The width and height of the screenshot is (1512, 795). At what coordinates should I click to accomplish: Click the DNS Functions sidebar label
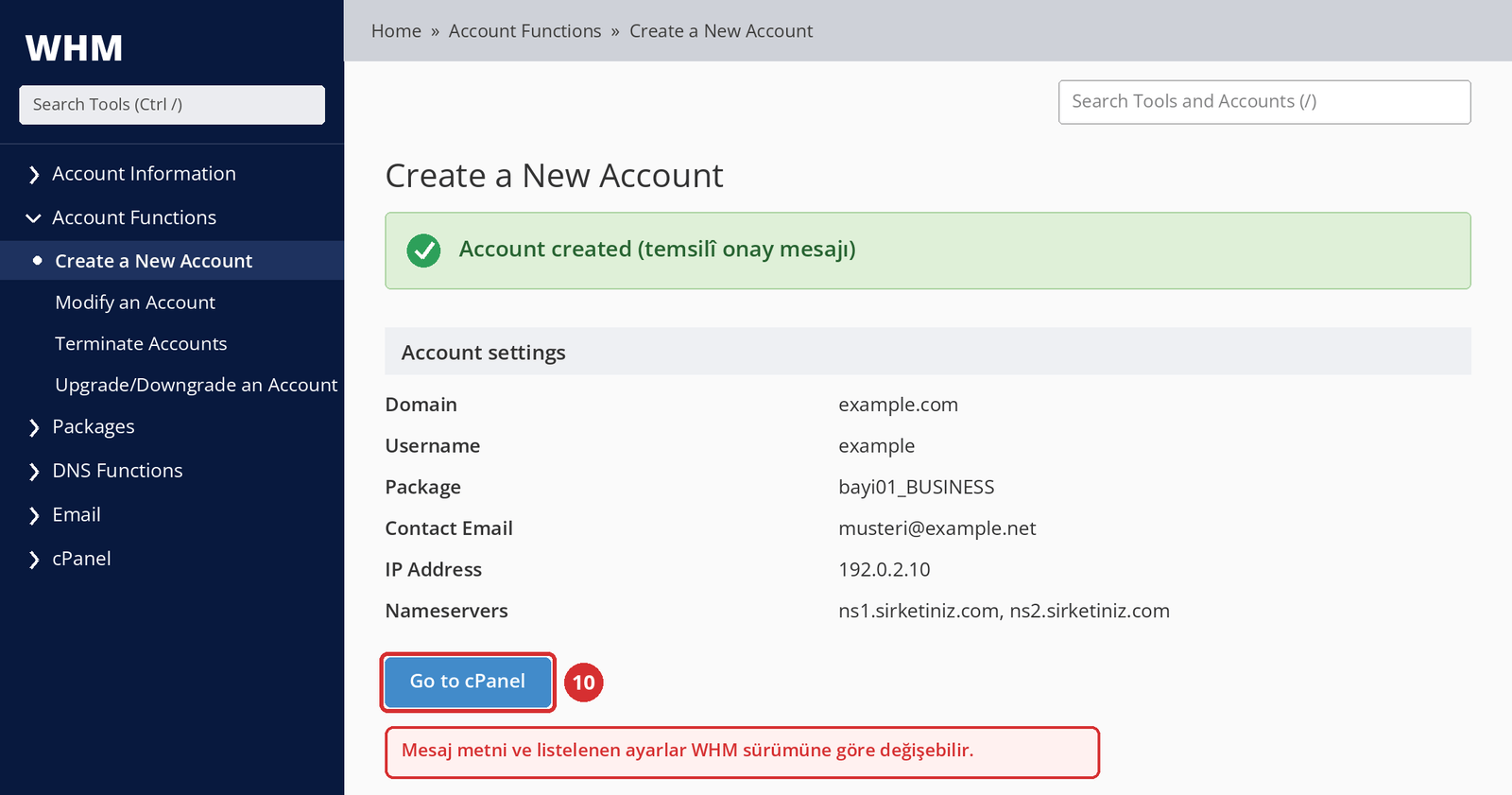point(117,471)
